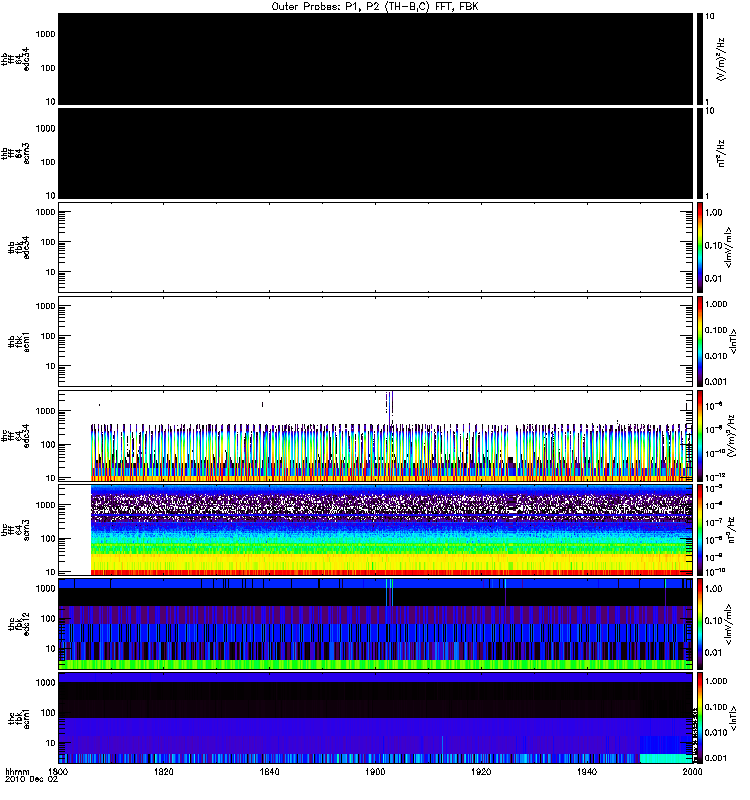Click the 1000 y-tick of top panel
Screen dimensions: 750x800
coord(45,34)
